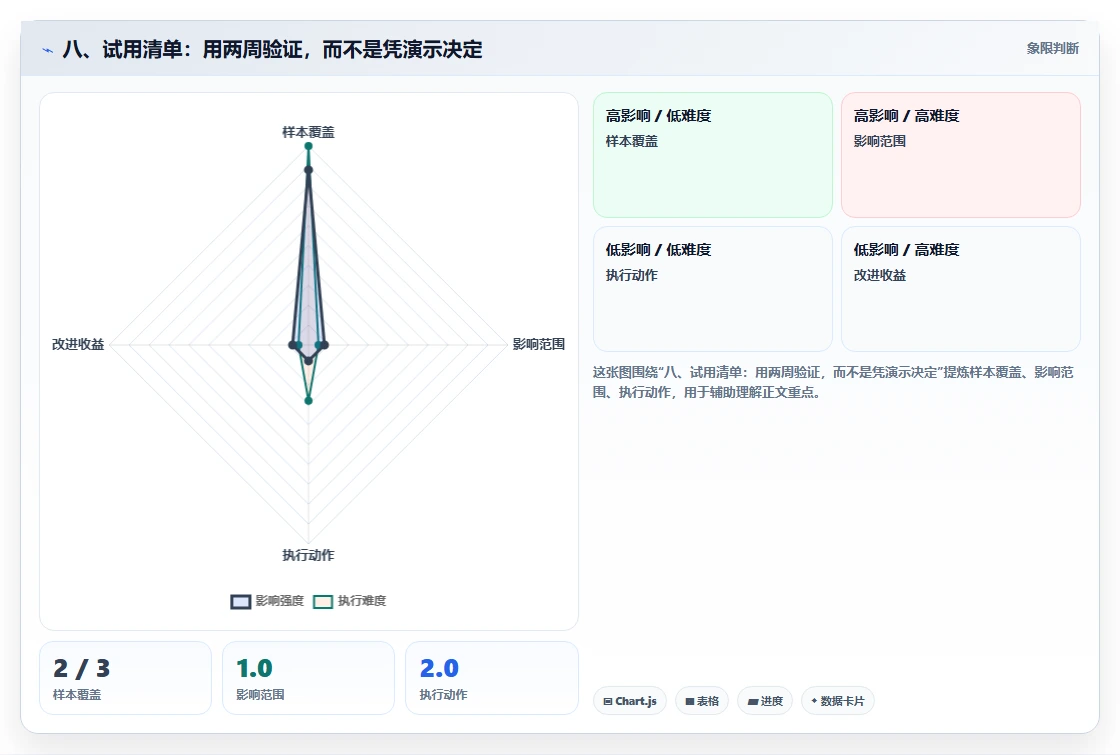Click the 表格 tag icon

click(x=689, y=701)
